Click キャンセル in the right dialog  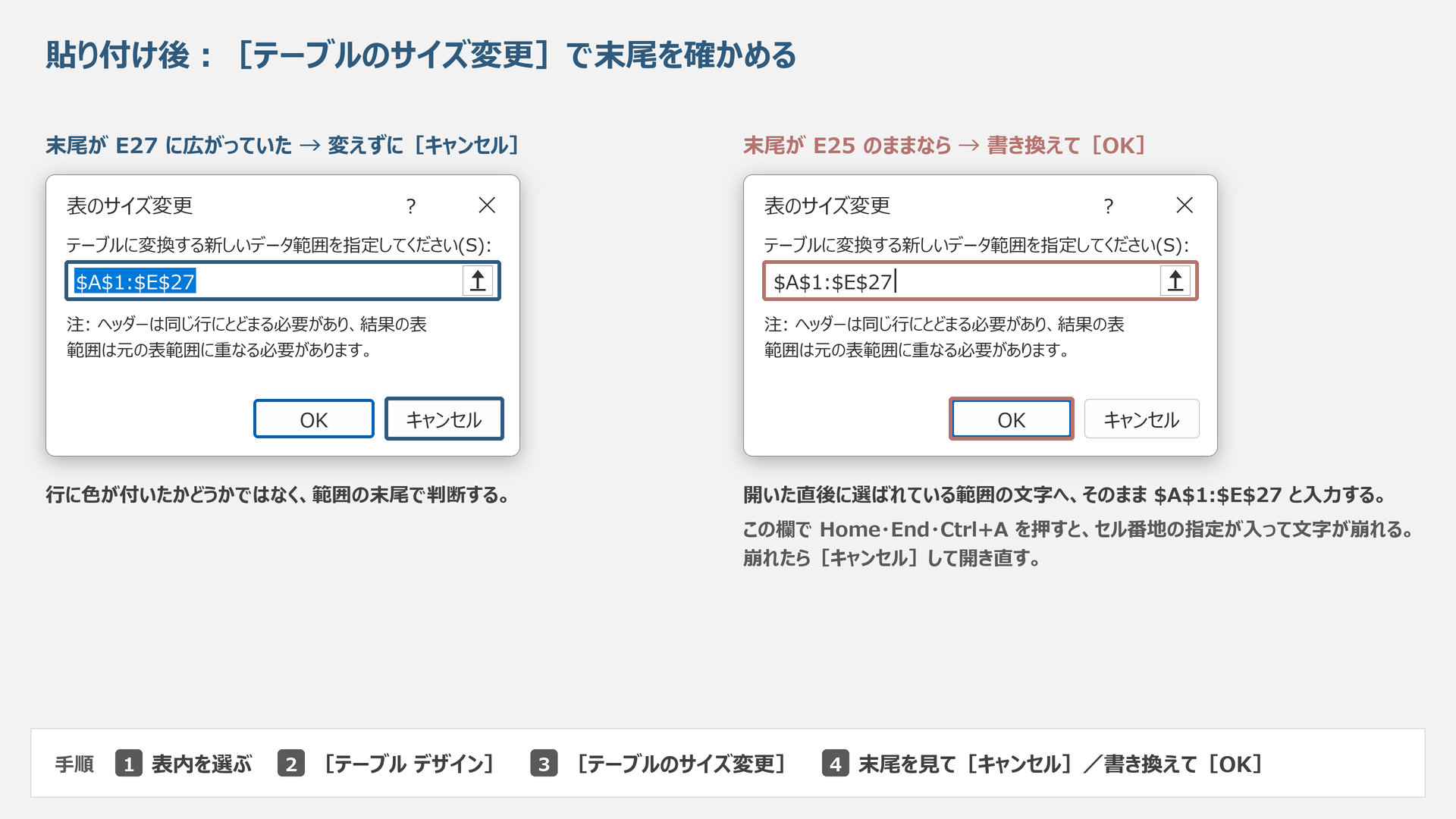[1142, 419]
